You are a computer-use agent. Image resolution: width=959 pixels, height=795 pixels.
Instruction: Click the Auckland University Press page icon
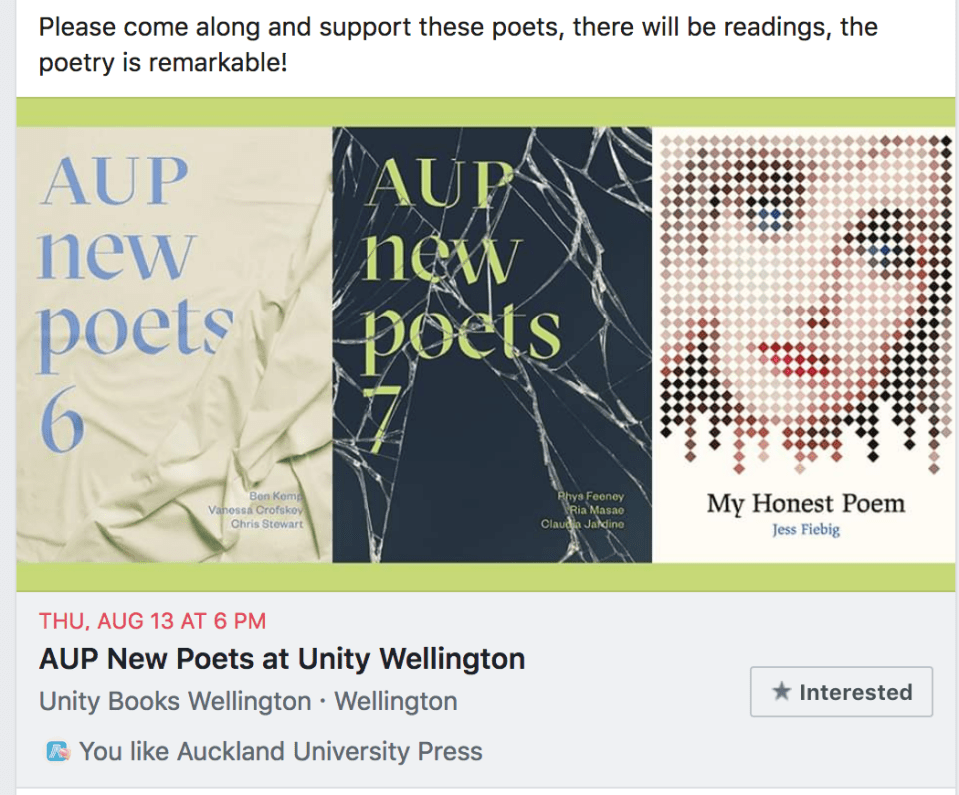tap(58, 751)
